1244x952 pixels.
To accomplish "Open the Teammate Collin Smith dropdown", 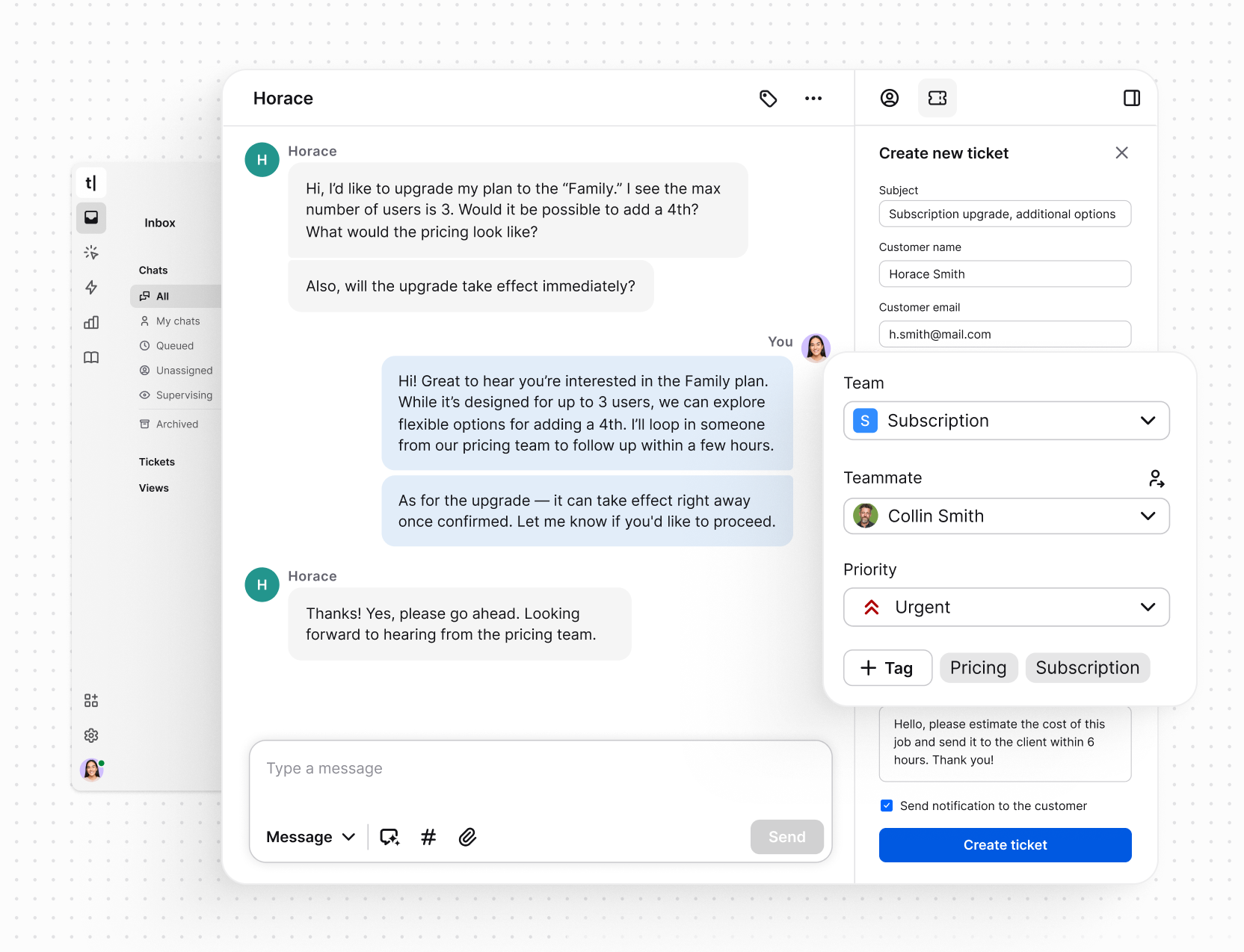I will [x=1006, y=516].
